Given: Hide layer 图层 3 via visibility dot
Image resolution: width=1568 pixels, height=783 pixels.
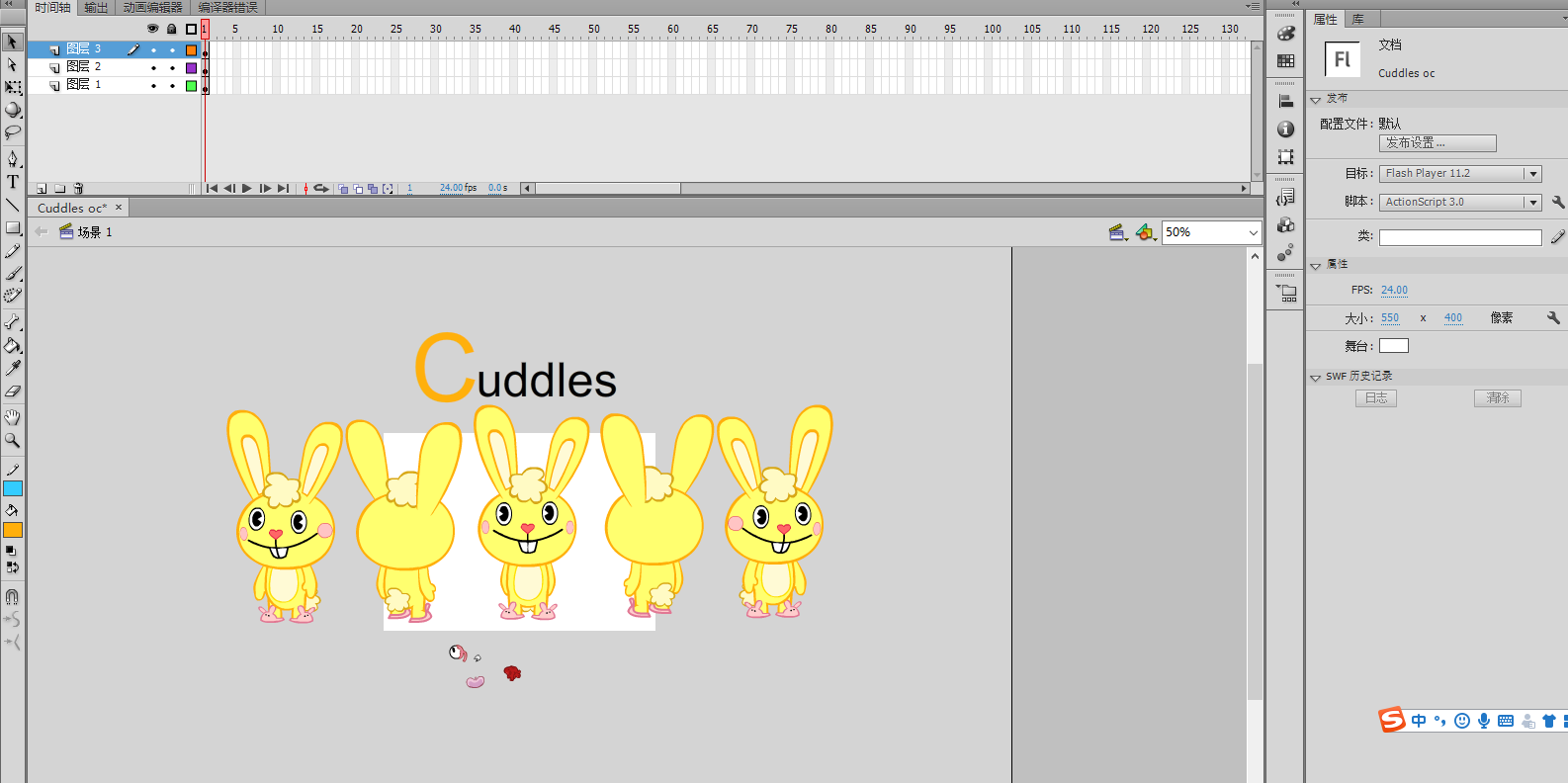Looking at the screenshot, I should tap(153, 49).
